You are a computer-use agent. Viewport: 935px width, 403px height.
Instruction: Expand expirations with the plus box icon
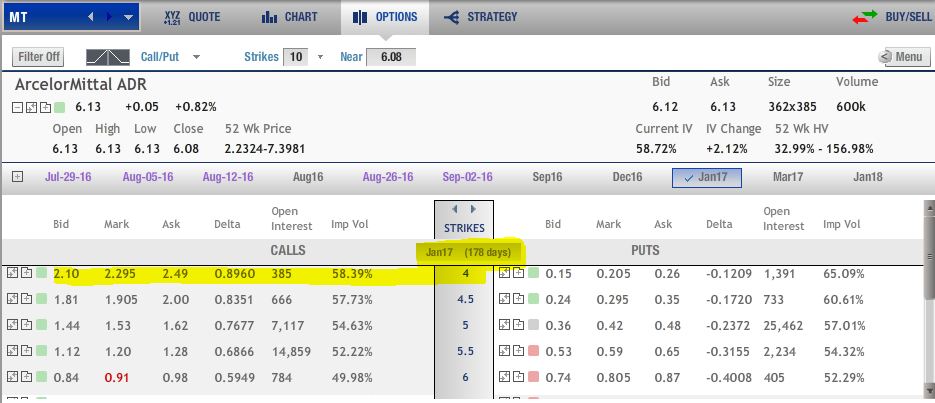pos(17,176)
